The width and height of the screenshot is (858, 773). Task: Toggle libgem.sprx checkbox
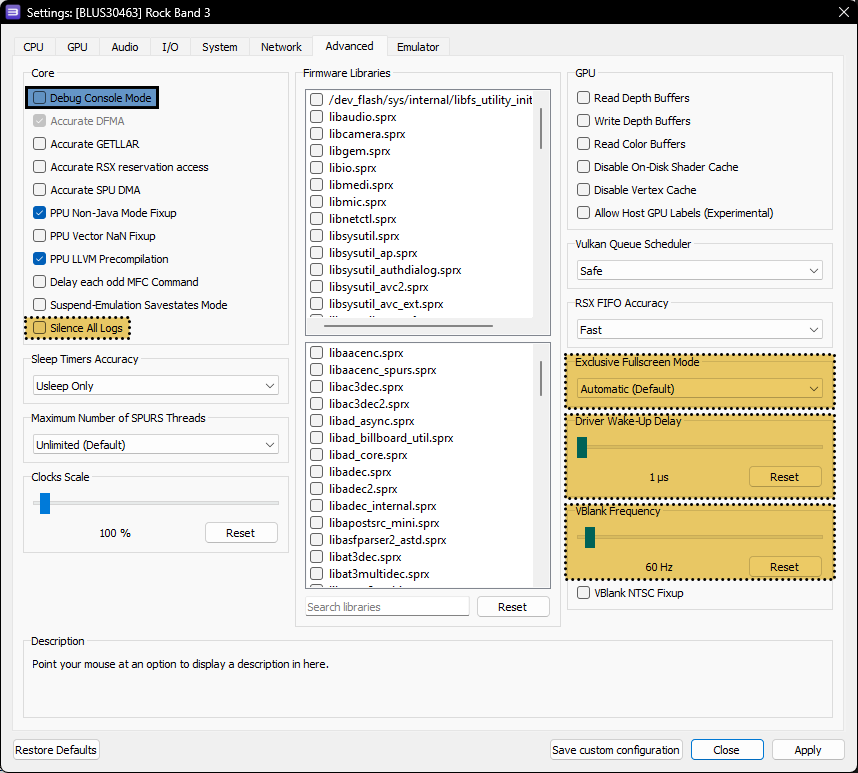click(x=316, y=151)
